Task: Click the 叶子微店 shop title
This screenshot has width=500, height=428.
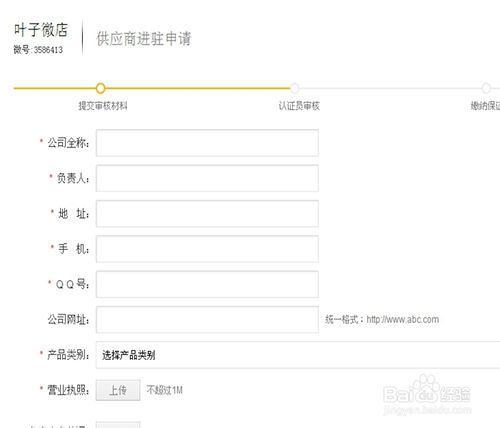Action: pyautogui.click(x=41, y=30)
